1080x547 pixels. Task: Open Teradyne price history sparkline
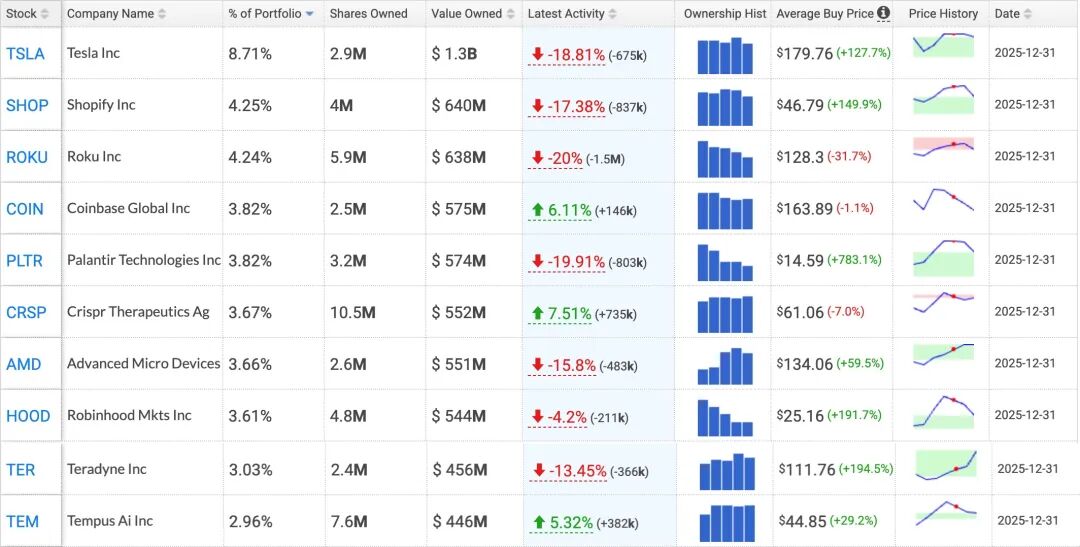946,465
